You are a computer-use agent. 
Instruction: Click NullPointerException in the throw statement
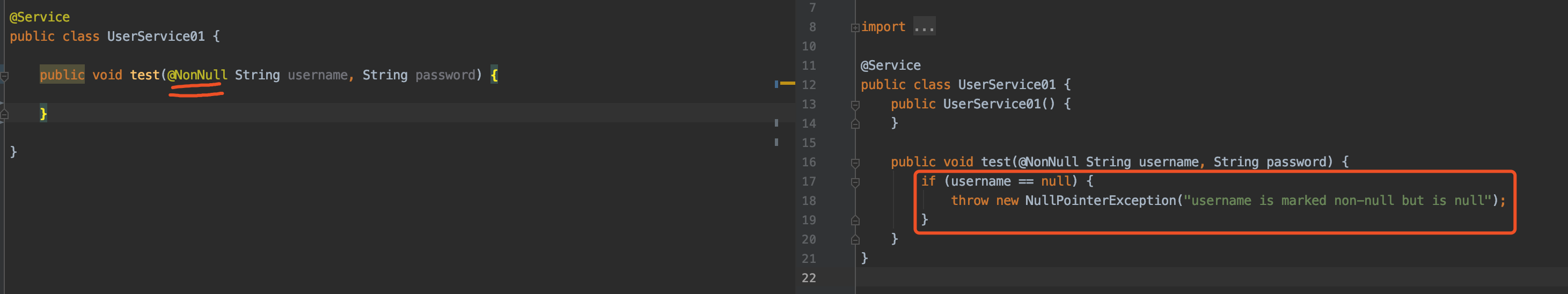tap(1100, 200)
